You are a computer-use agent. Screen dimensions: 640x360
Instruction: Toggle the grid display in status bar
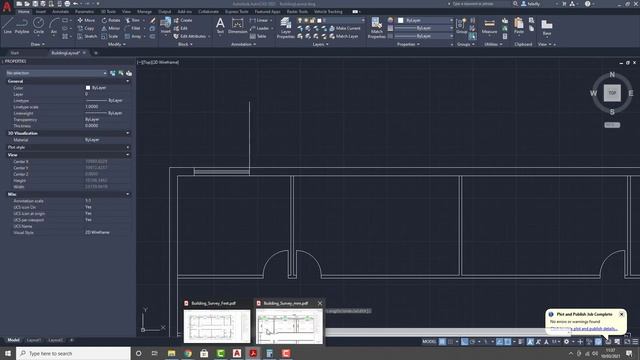coord(442,342)
